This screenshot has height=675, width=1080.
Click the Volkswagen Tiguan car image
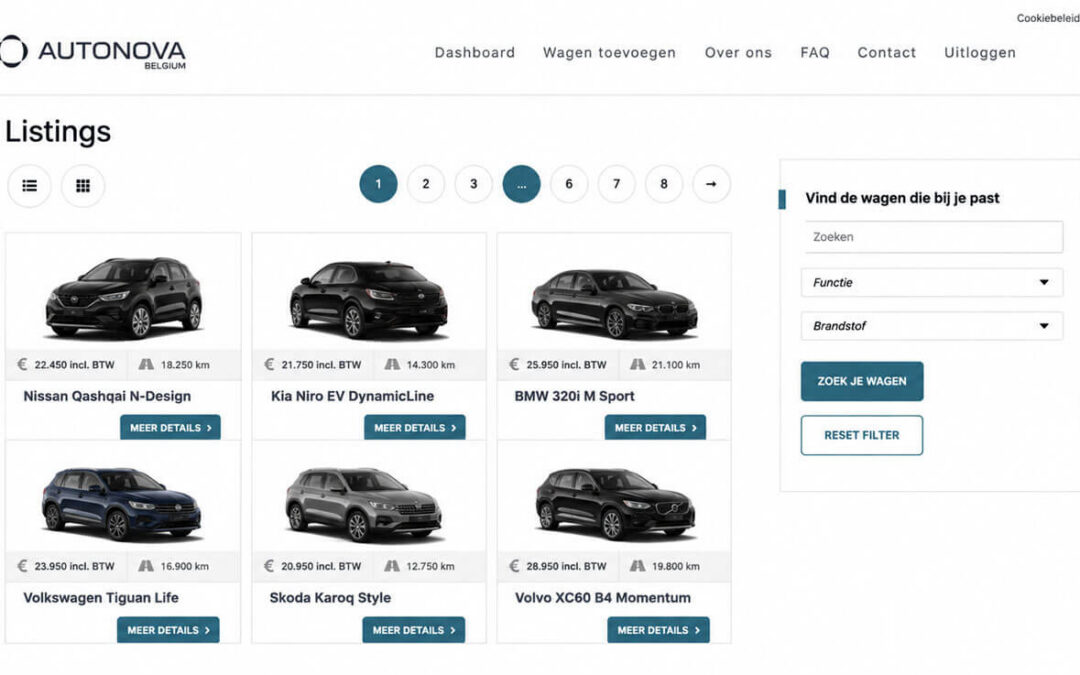tap(121, 504)
